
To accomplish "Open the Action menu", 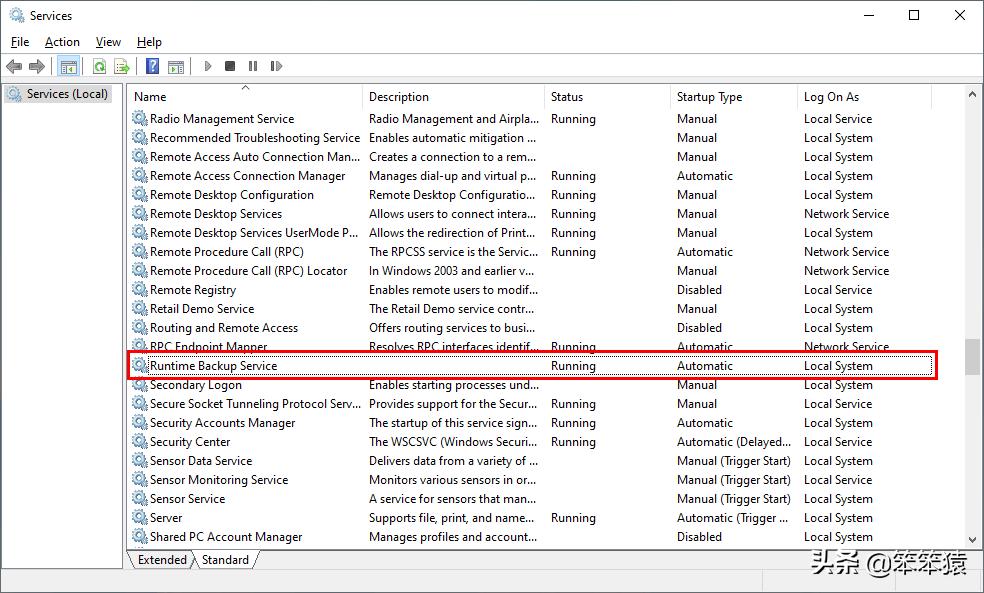I will pos(61,42).
